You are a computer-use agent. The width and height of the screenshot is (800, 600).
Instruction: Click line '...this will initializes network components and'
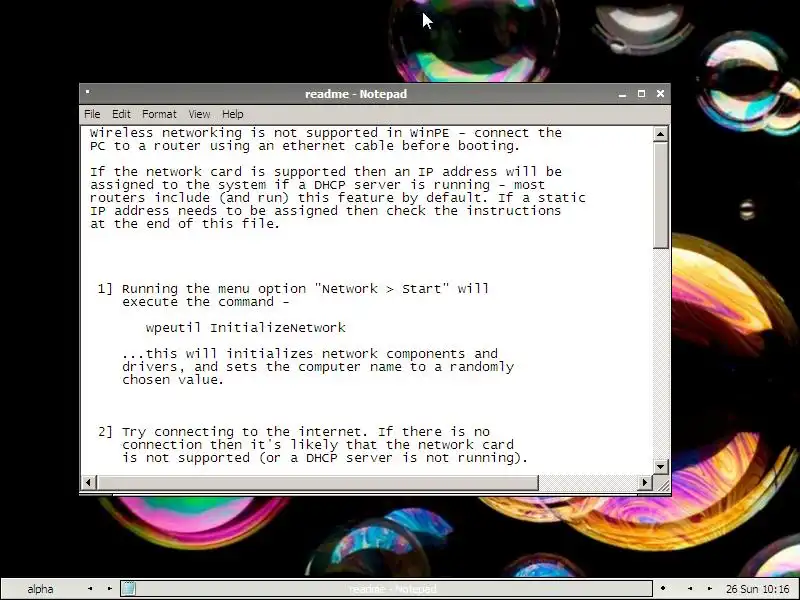[310, 354]
